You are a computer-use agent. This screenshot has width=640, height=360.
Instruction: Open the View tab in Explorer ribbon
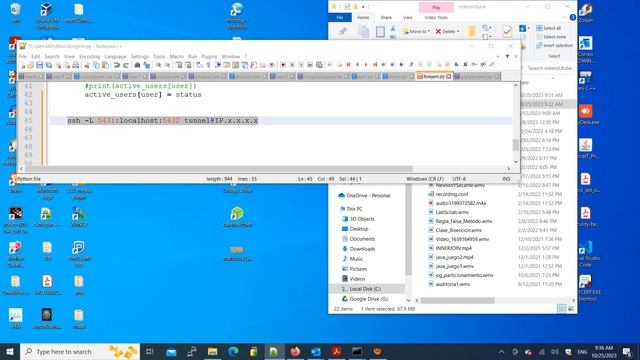tap(407, 18)
